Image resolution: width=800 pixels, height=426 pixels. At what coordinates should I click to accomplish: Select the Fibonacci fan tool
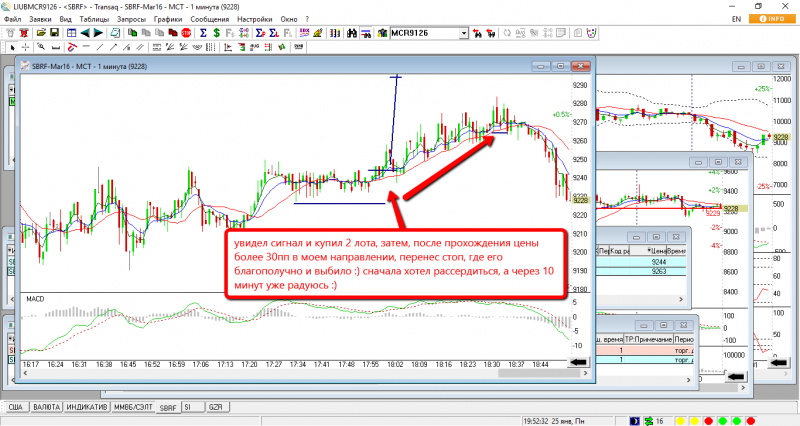(170, 47)
